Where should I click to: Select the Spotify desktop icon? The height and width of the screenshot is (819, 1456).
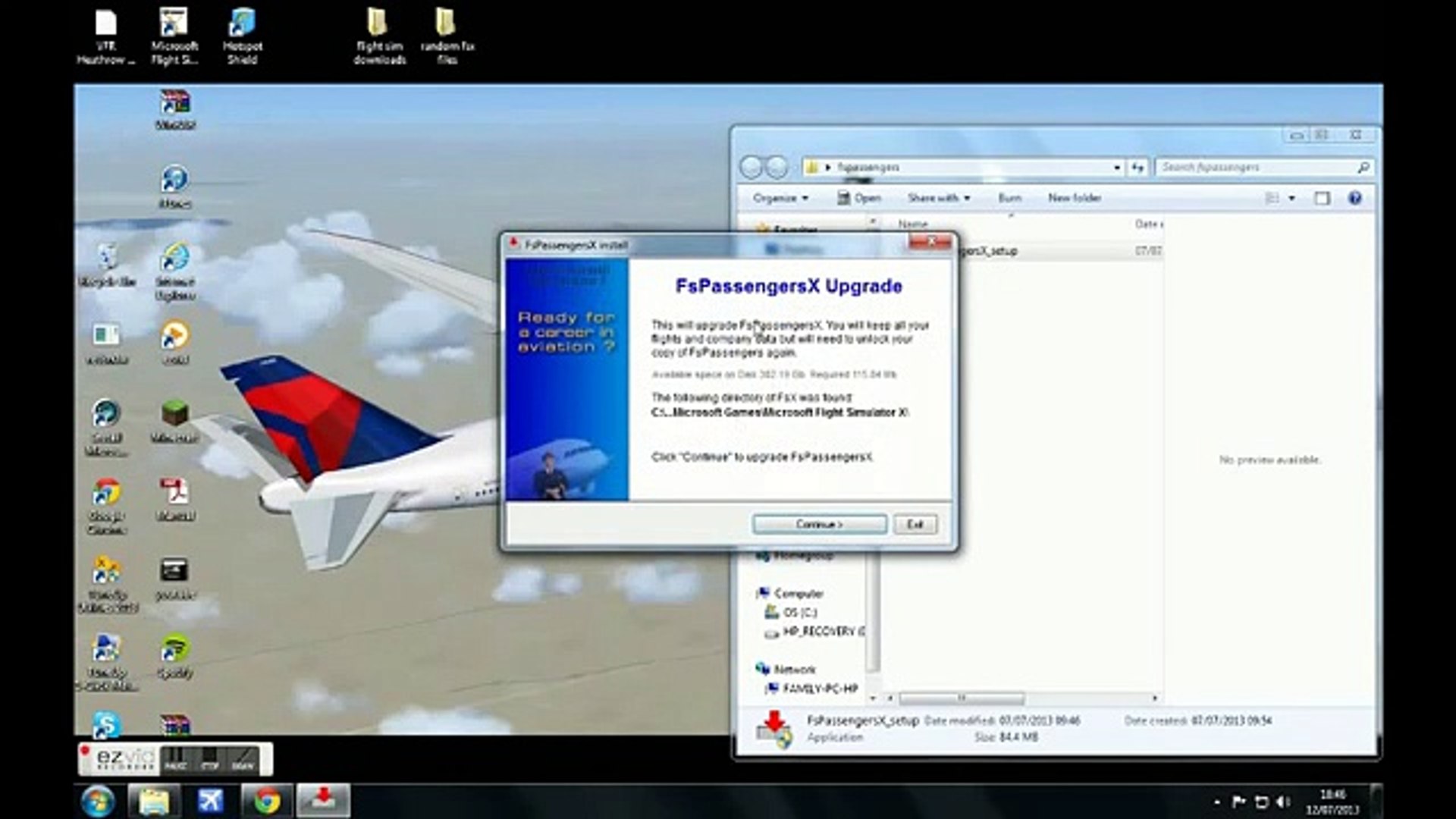[175, 657]
